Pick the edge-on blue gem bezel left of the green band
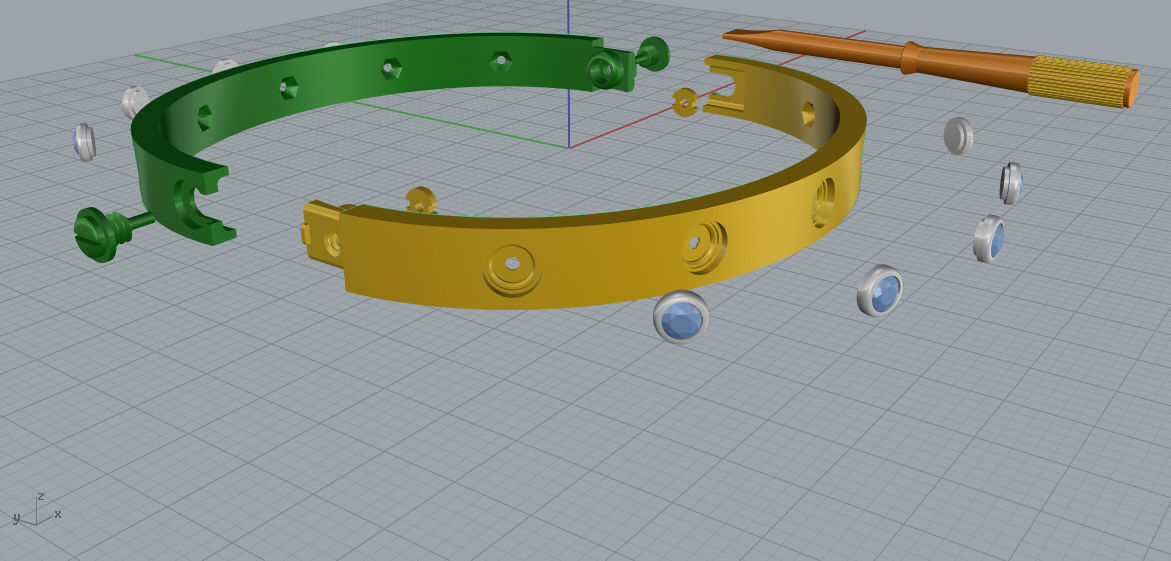Screen dimensions: 1171x561 point(84,142)
